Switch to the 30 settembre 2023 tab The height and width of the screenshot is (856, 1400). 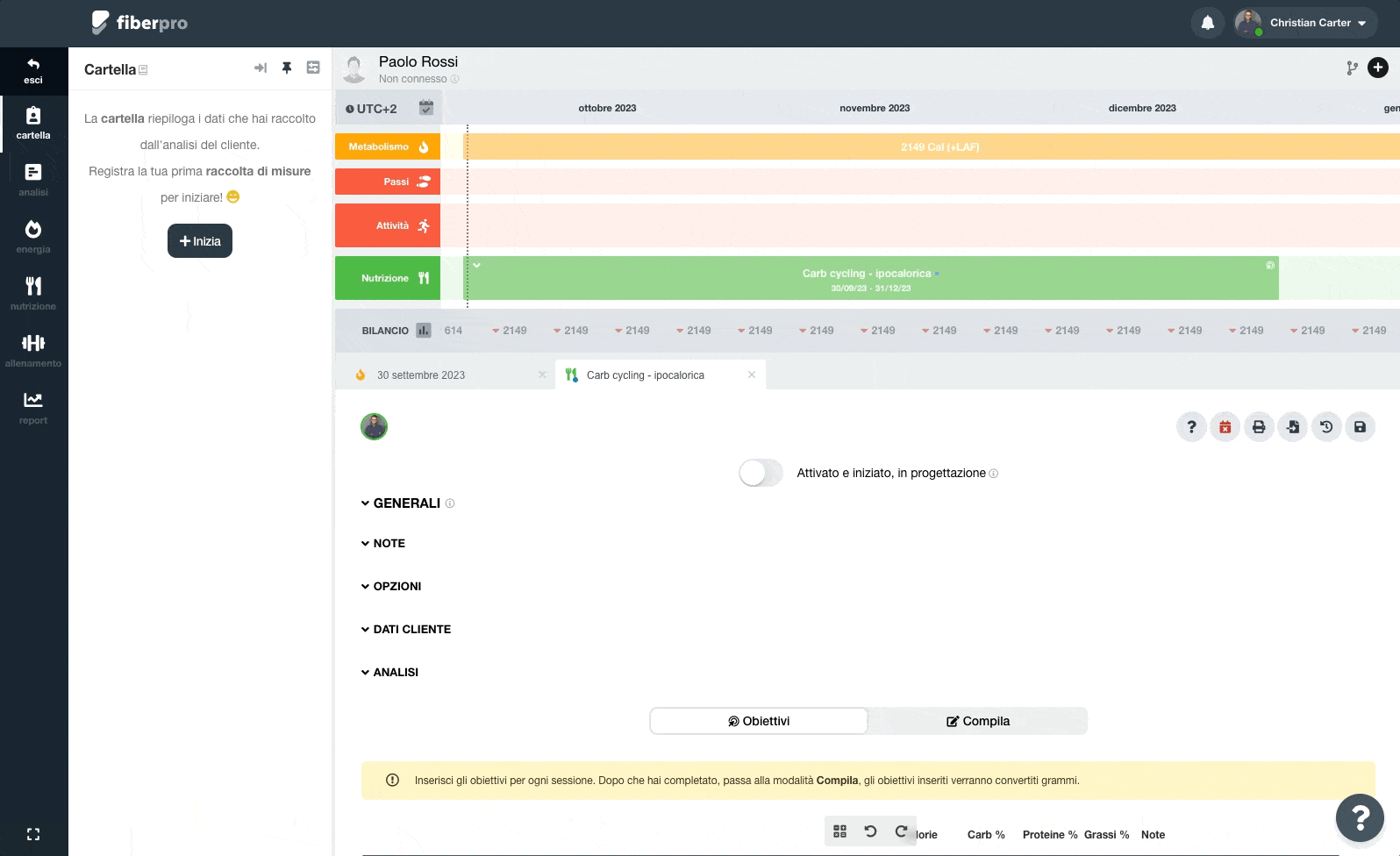(421, 375)
